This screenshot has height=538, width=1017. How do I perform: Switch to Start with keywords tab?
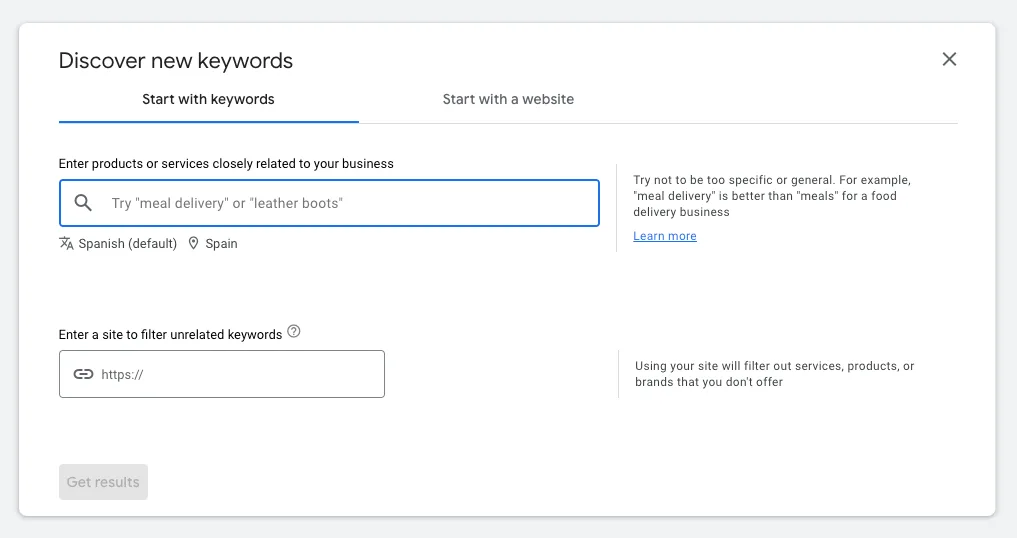208,99
